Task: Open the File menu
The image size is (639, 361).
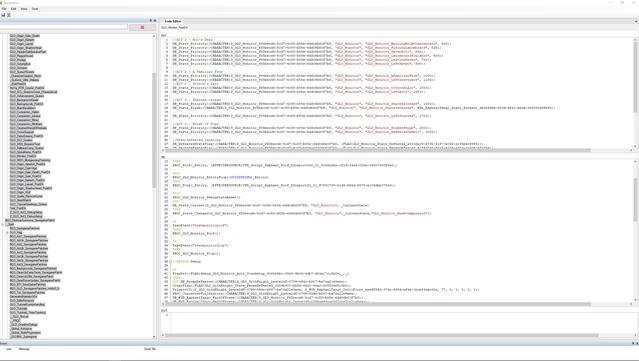Action: (4, 9)
